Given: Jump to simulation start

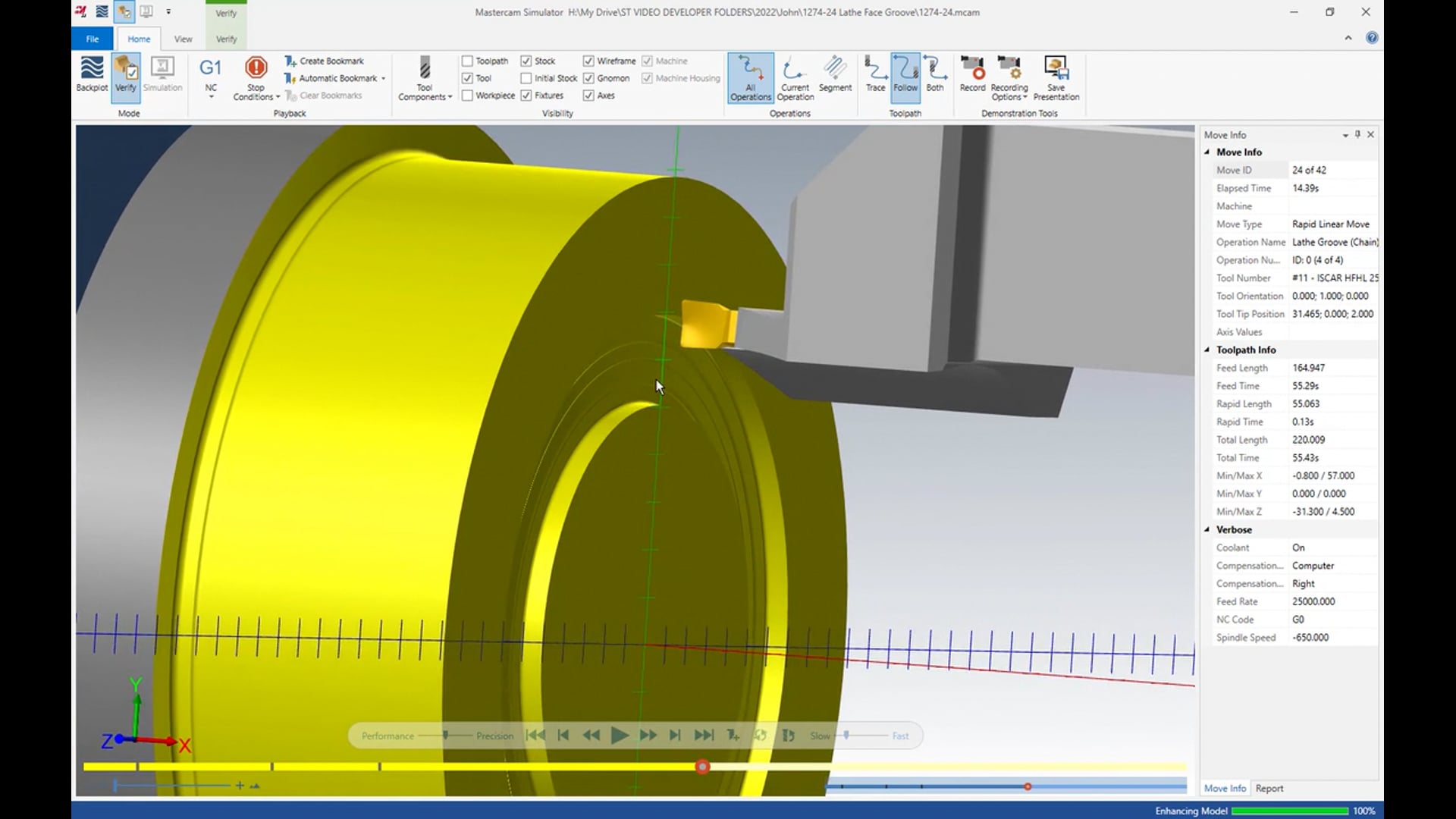Looking at the screenshot, I should coord(535,736).
